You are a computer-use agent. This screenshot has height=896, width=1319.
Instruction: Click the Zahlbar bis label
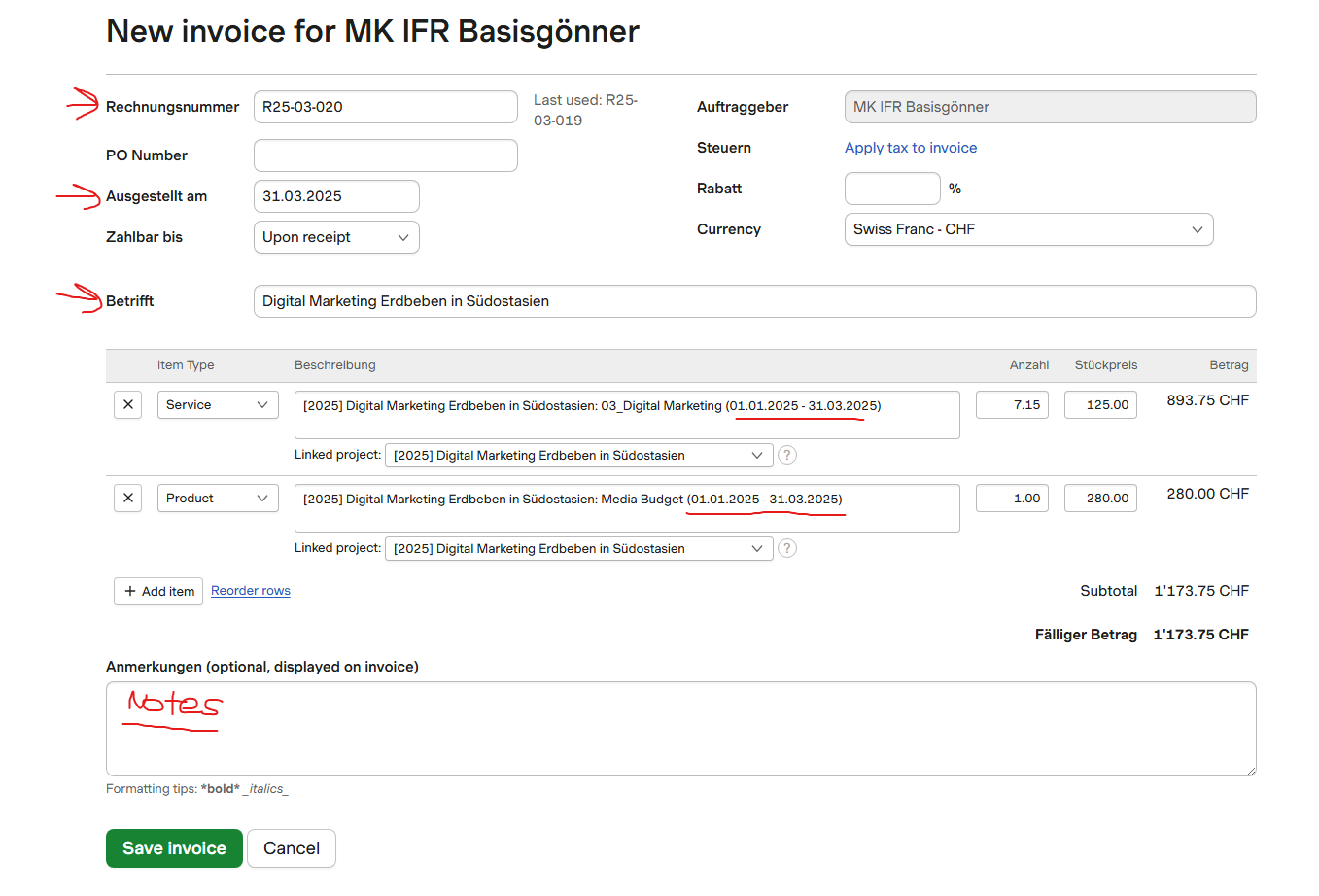[x=144, y=237]
